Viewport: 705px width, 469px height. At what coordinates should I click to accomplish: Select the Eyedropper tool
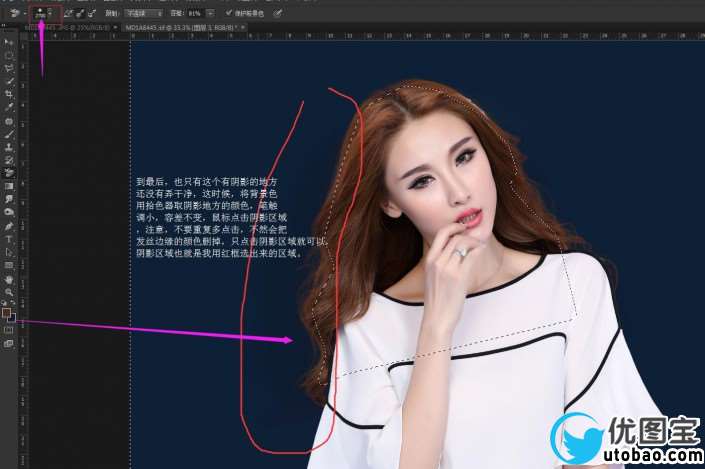(9, 107)
